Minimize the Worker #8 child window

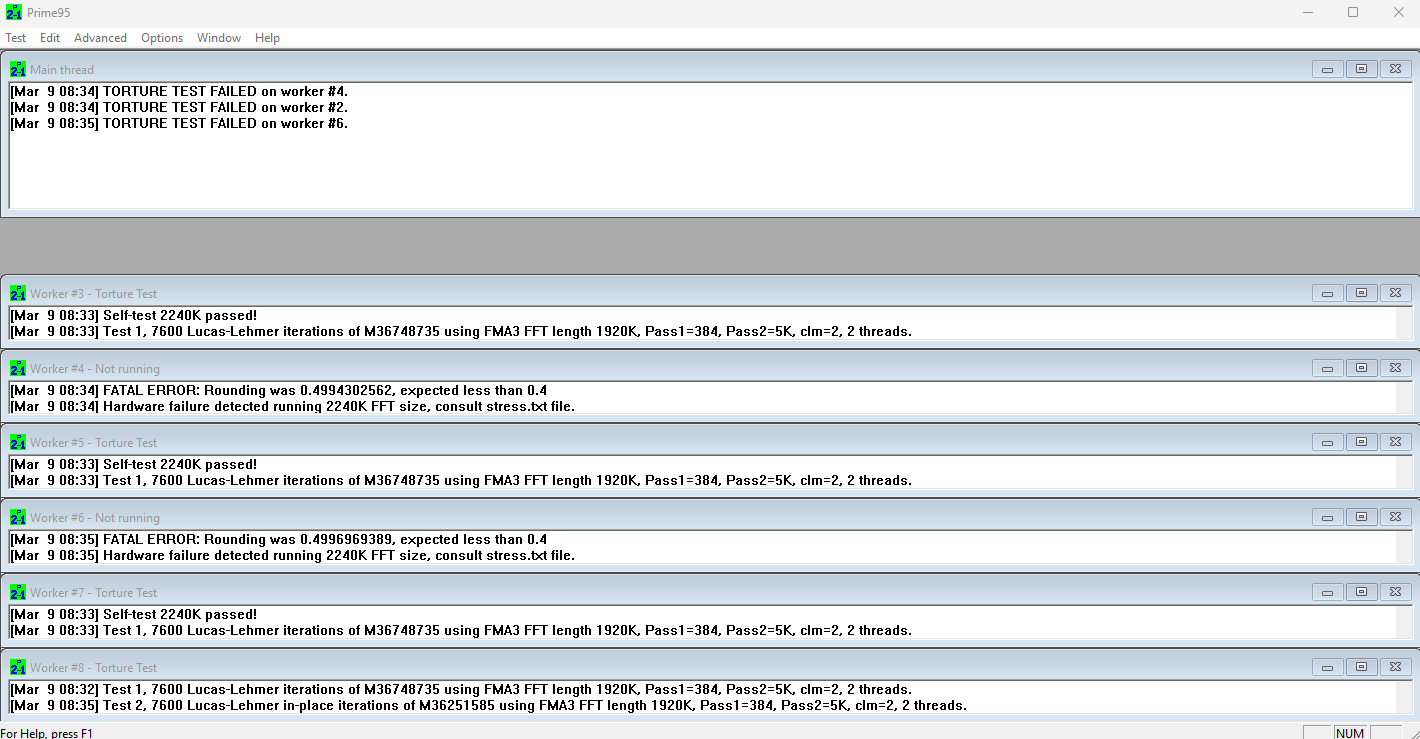1327,667
